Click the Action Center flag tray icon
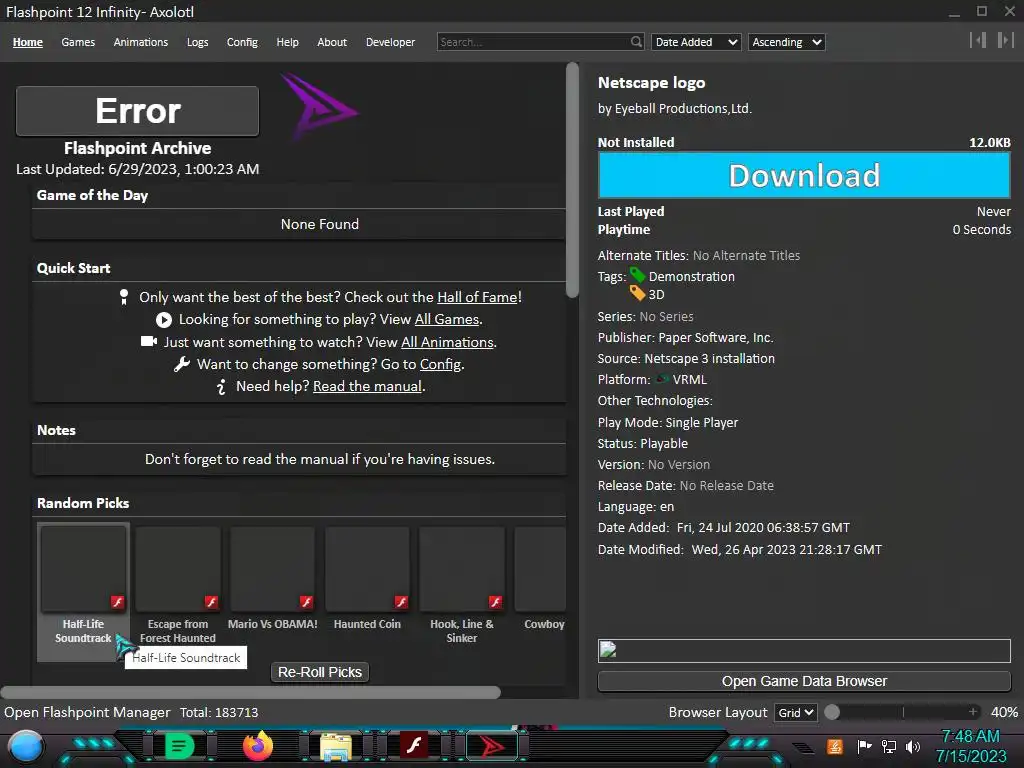This screenshot has height=768, width=1024. [x=864, y=746]
